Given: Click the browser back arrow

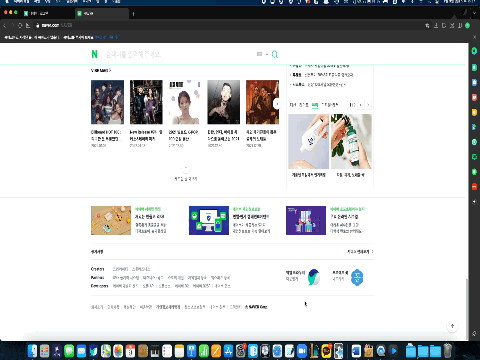Looking at the screenshot, I should point(4,25).
